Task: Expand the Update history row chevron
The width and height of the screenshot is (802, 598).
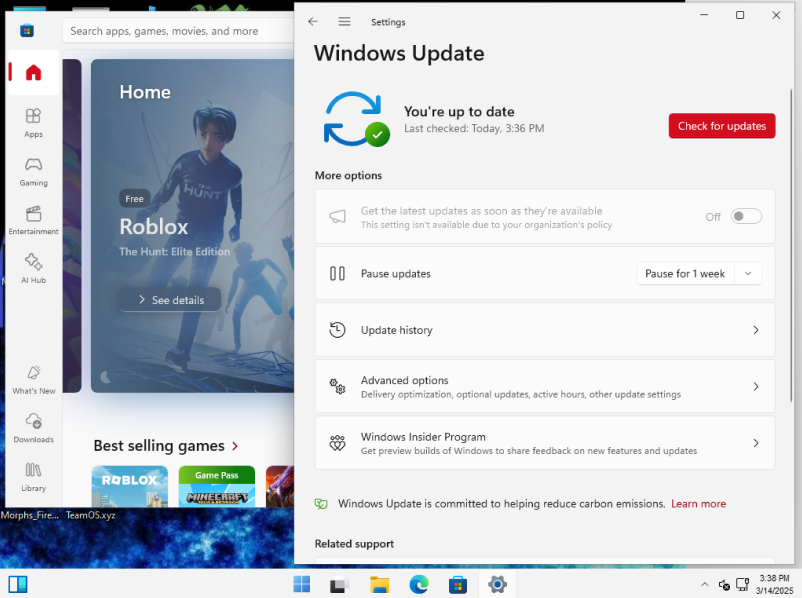Action: [x=755, y=330]
